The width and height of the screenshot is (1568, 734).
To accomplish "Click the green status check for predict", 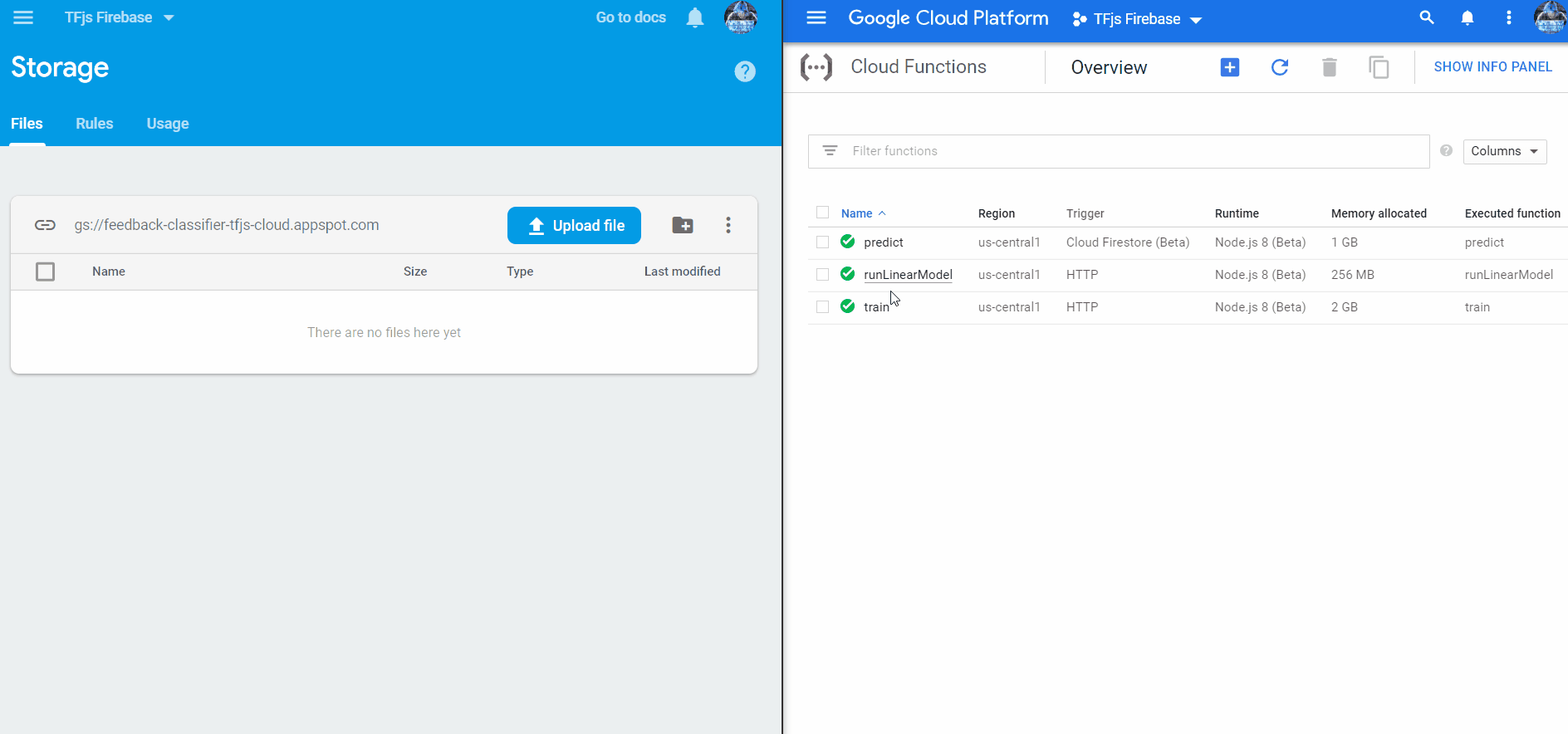I will point(848,242).
